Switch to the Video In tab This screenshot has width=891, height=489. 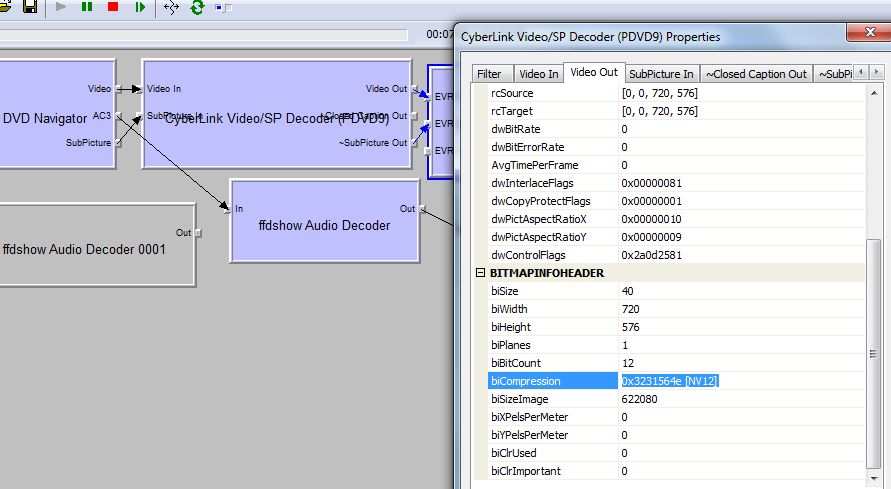tap(539, 74)
